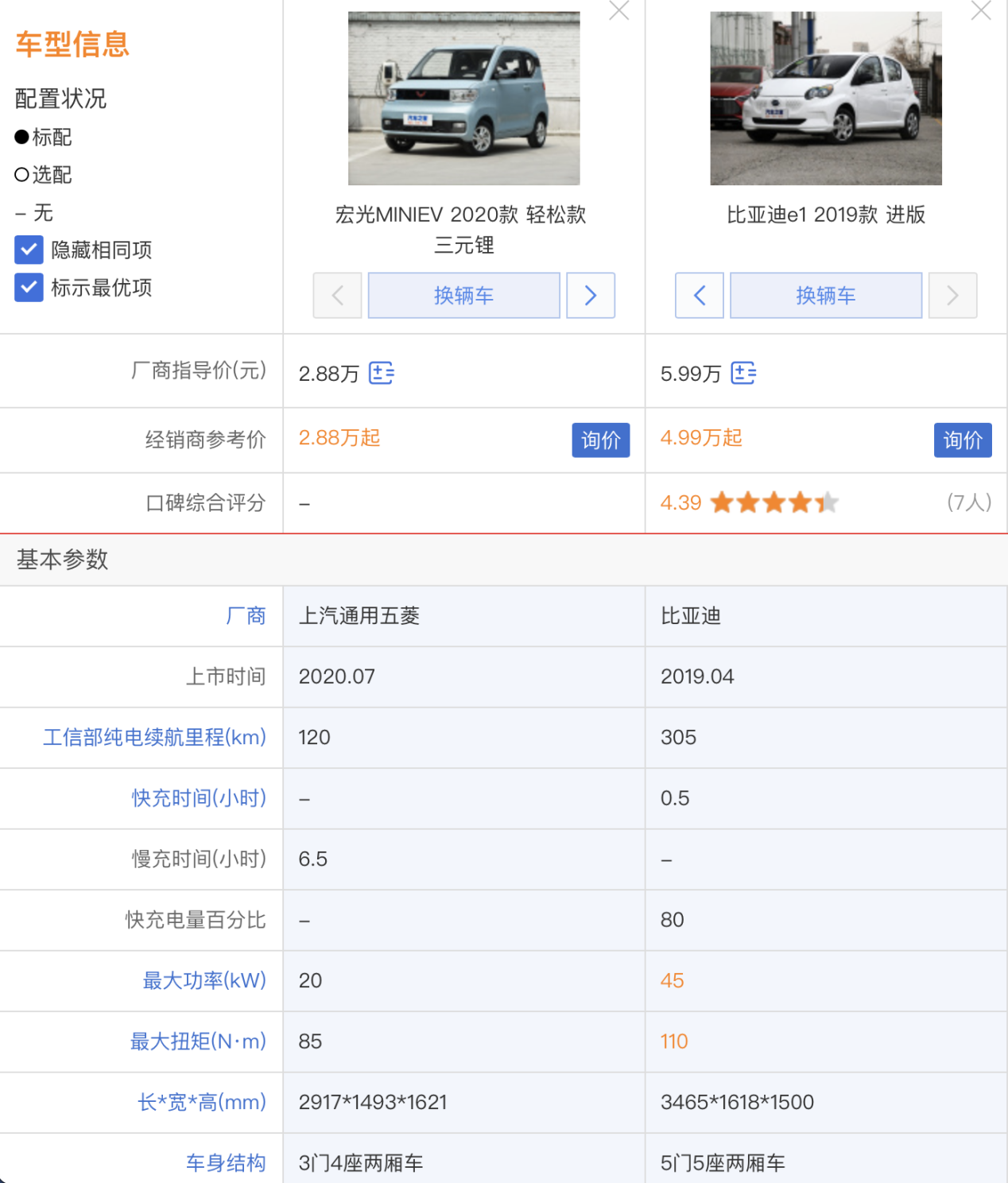Show the previous car before 宏光MINIEV
The image size is (1008, 1183).
coord(337,296)
